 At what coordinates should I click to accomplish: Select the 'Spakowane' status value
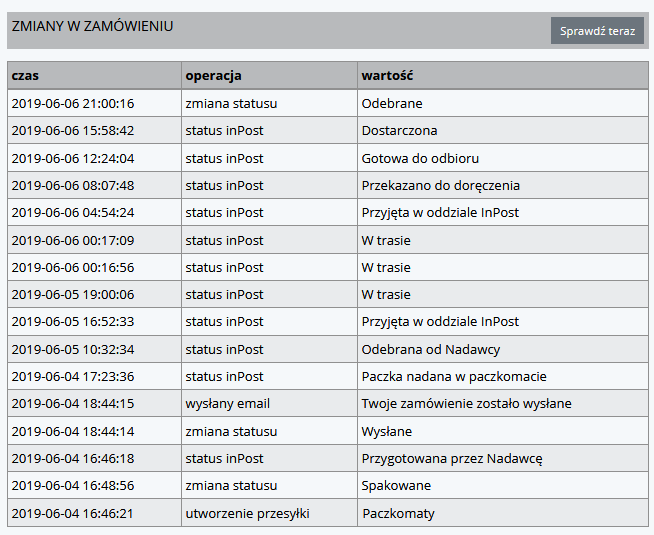tap(396, 486)
